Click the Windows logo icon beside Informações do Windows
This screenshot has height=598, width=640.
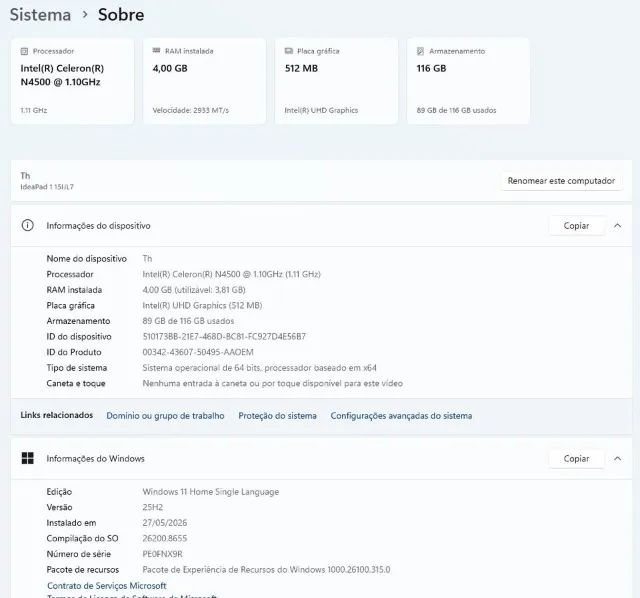[x=27, y=458]
